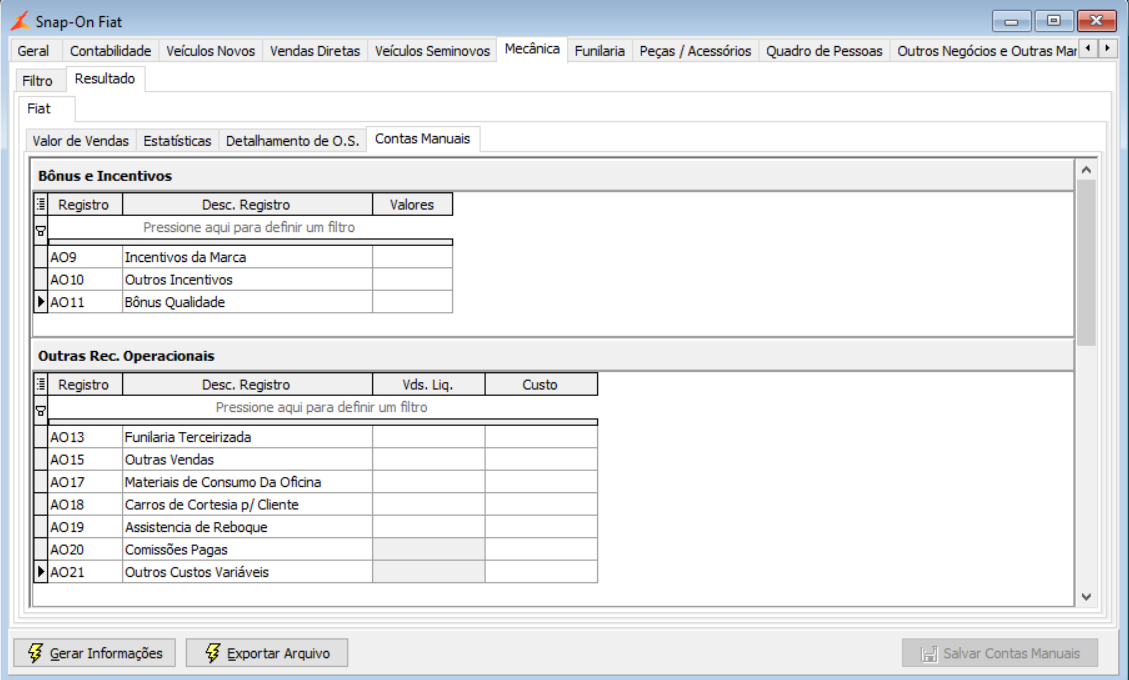The height and width of the screenshot is (680, 1129).
Task: Select the Mecânica tab
Action: pyautogui.click(x=532, y=49)
